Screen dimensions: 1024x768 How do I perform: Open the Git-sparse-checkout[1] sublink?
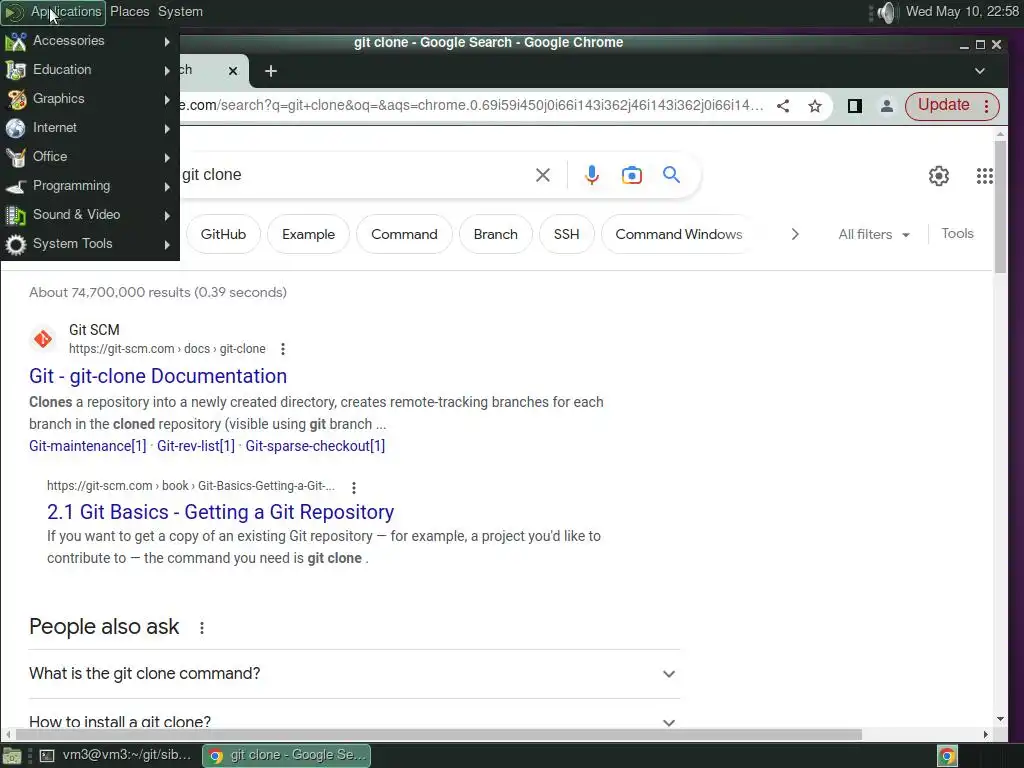point(315,446)
